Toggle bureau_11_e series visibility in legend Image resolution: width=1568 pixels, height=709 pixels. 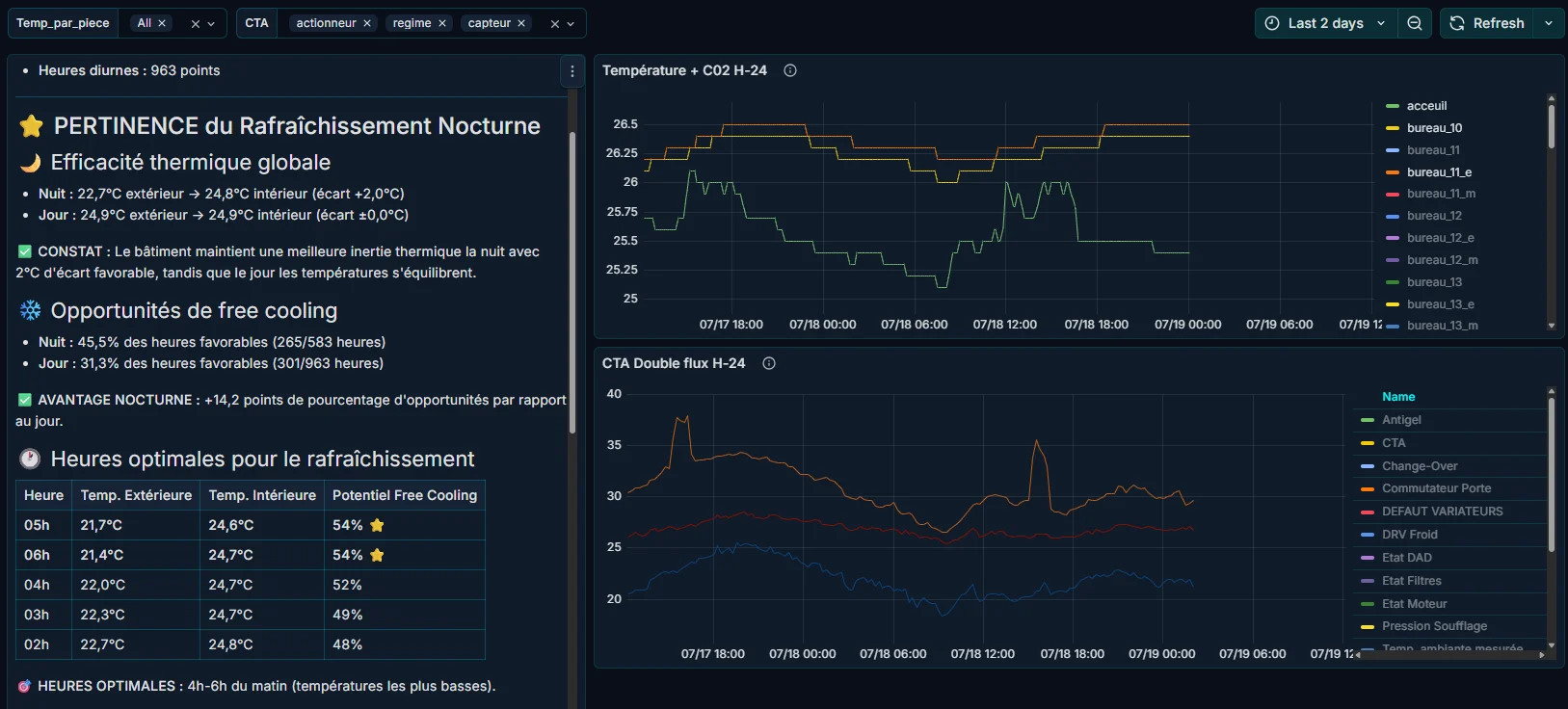[1439, 172]
